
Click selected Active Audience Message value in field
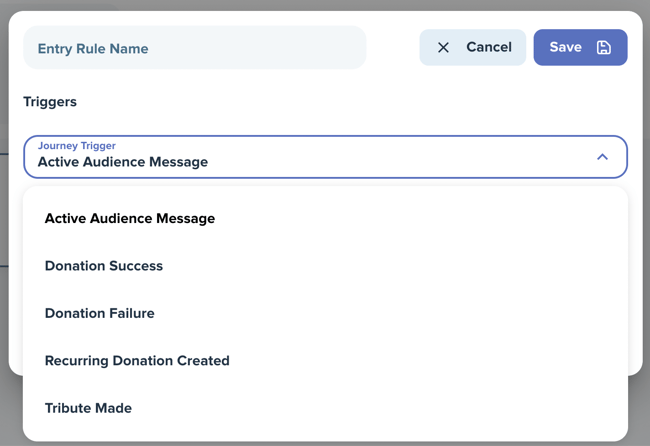pos(123,162)
